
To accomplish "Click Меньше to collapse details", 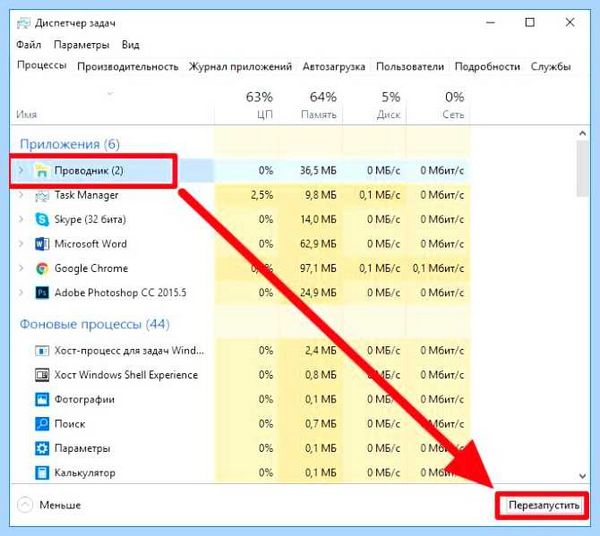I will [x=60, y=505].
